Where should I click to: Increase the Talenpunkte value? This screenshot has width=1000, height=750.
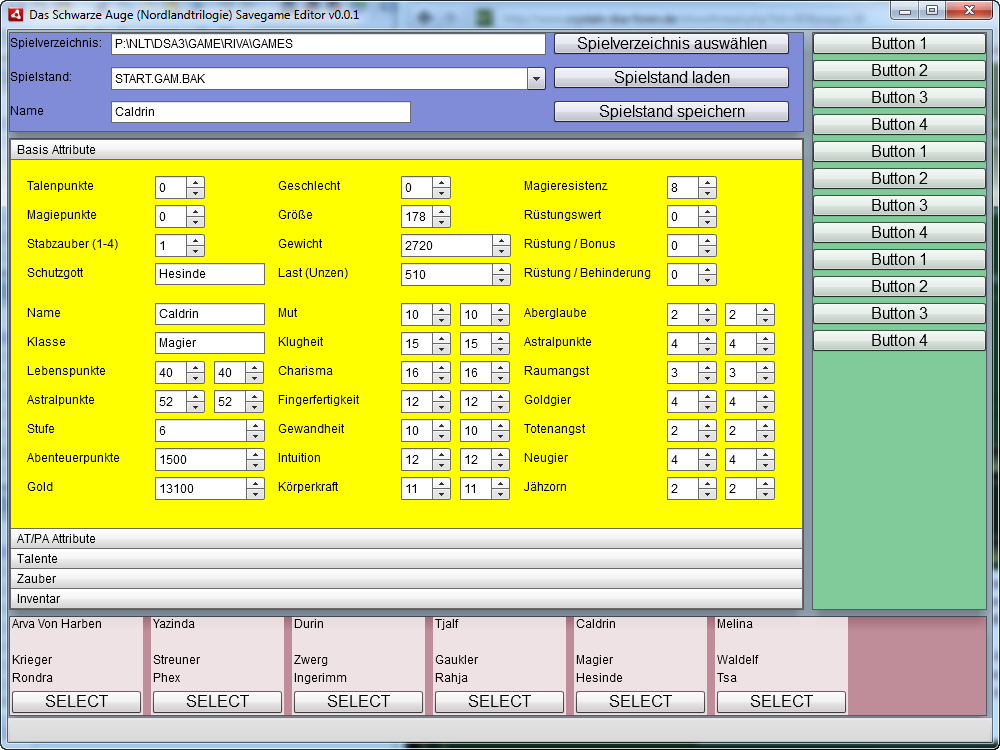(x=196, y=182)
